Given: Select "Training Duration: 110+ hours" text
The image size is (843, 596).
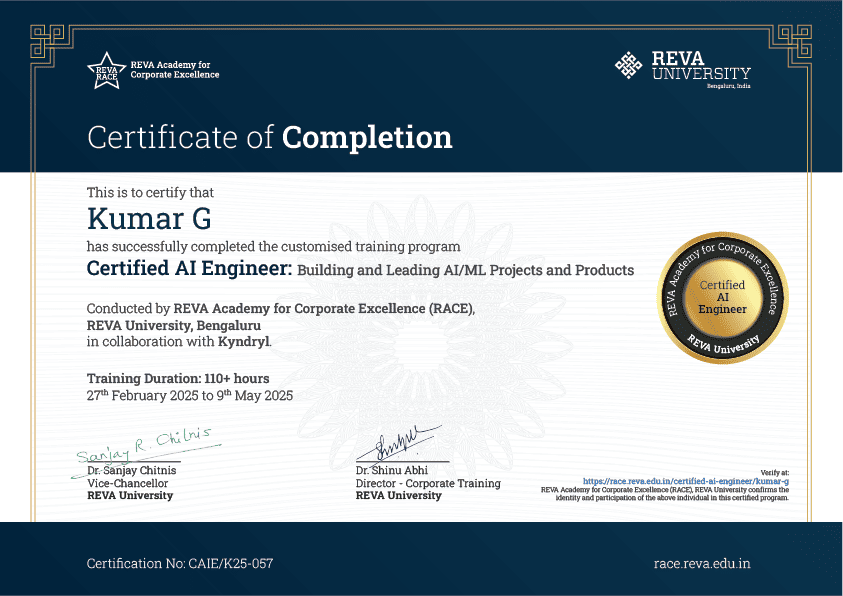Looking at the screenshot, I should pyautogui.click(x=178, y=378).
